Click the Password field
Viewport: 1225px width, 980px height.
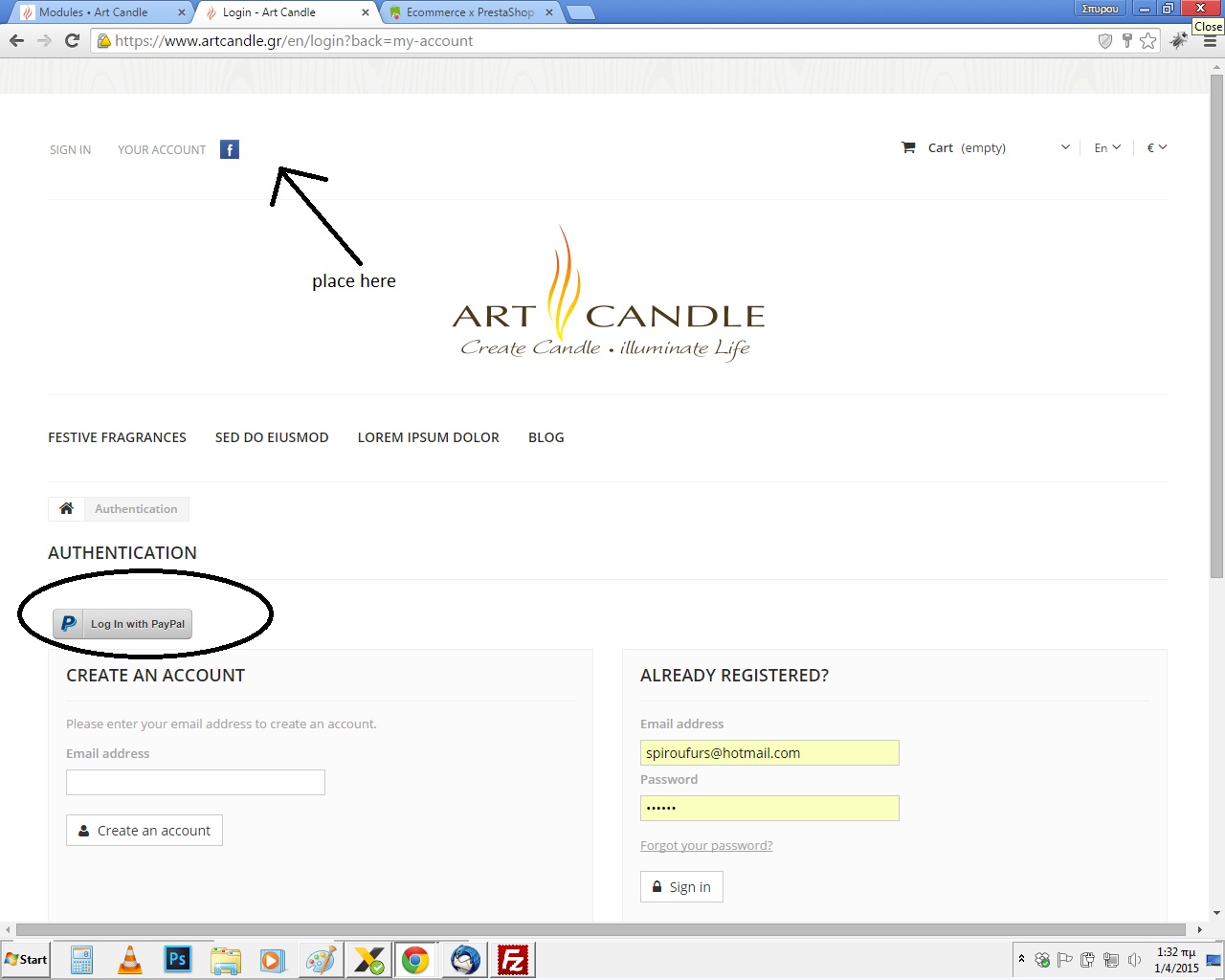(769, 809)
